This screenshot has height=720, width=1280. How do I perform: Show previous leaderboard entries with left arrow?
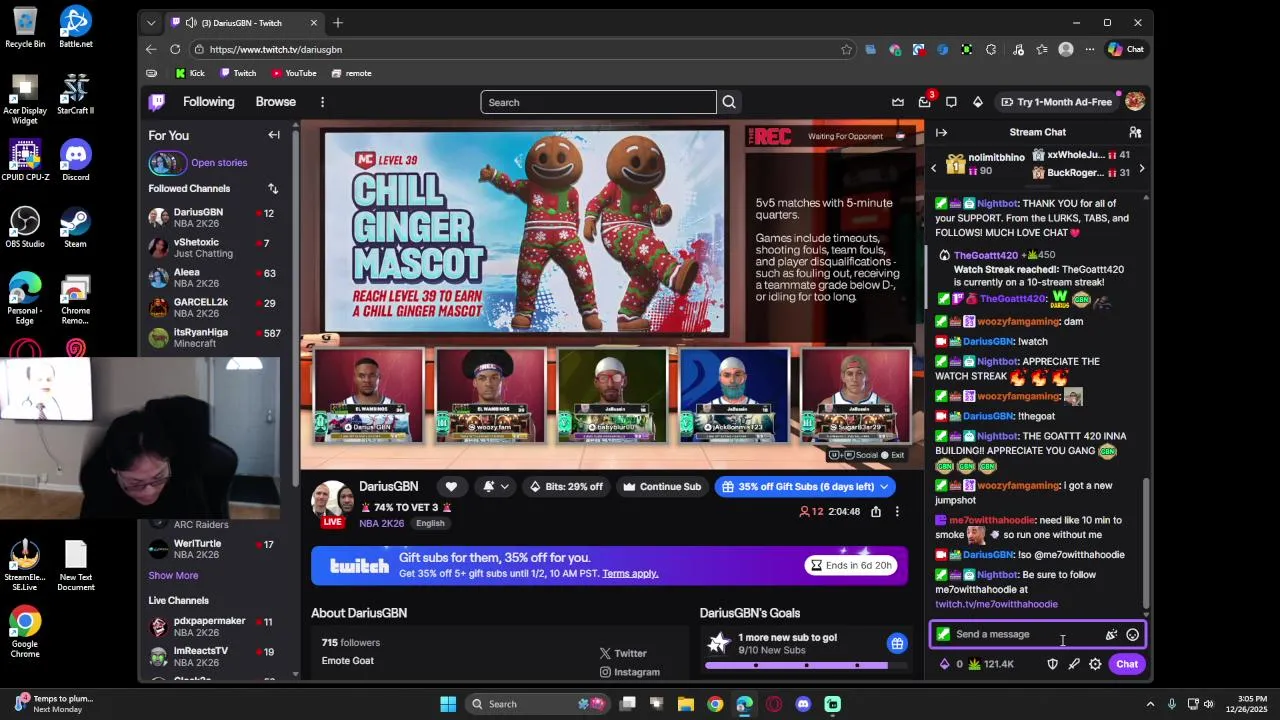[934, 168]
